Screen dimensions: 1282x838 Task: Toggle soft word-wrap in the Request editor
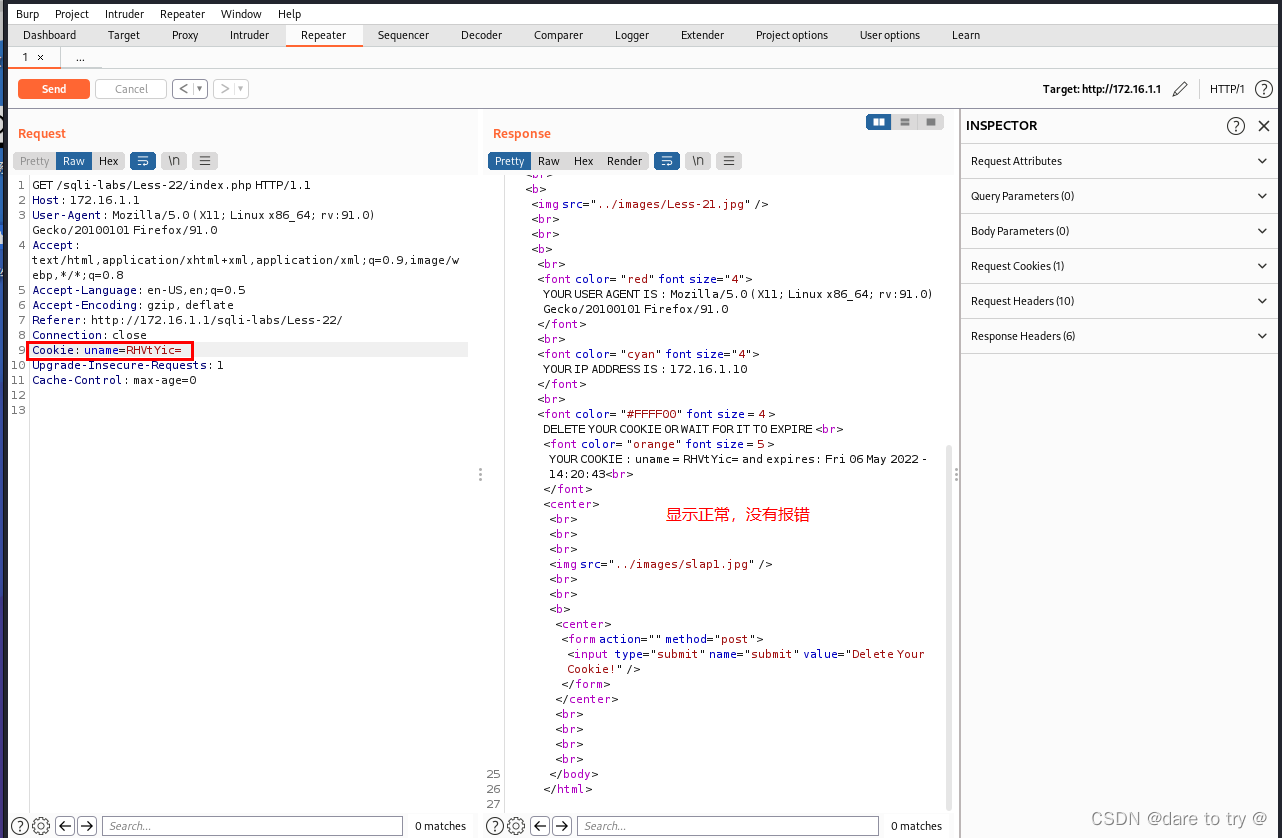142,160
